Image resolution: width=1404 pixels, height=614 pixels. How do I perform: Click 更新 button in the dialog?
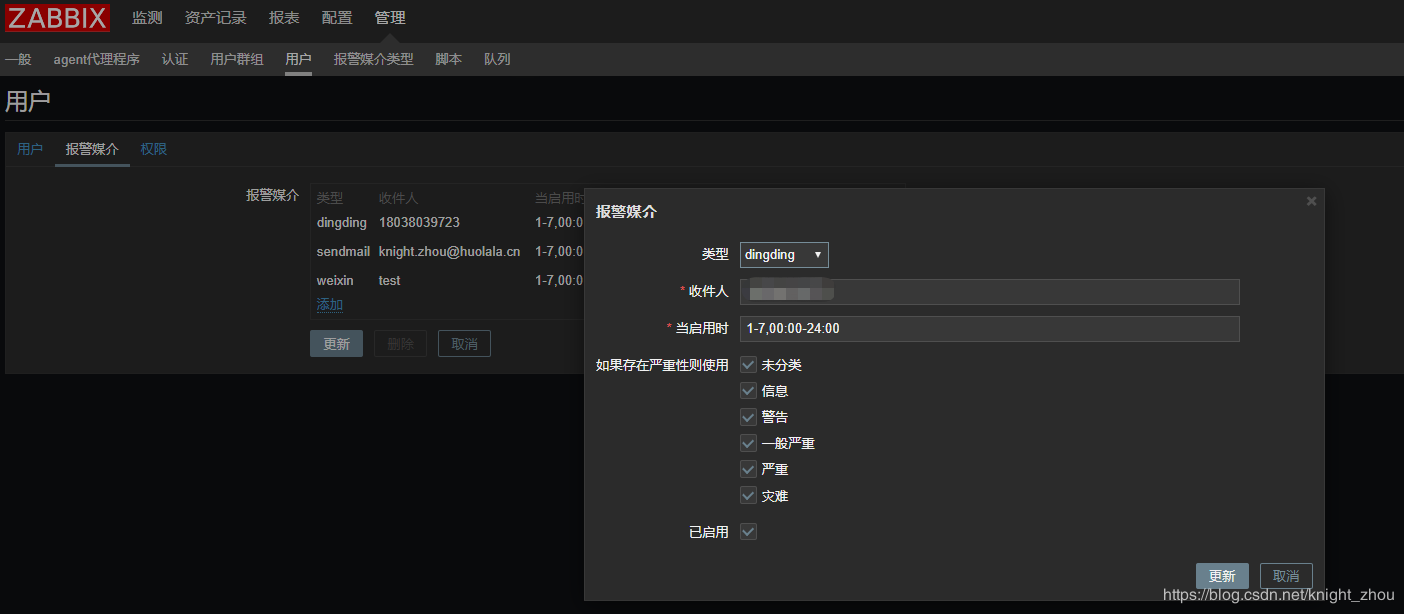pyautogui.click(x=1222, y=576)
